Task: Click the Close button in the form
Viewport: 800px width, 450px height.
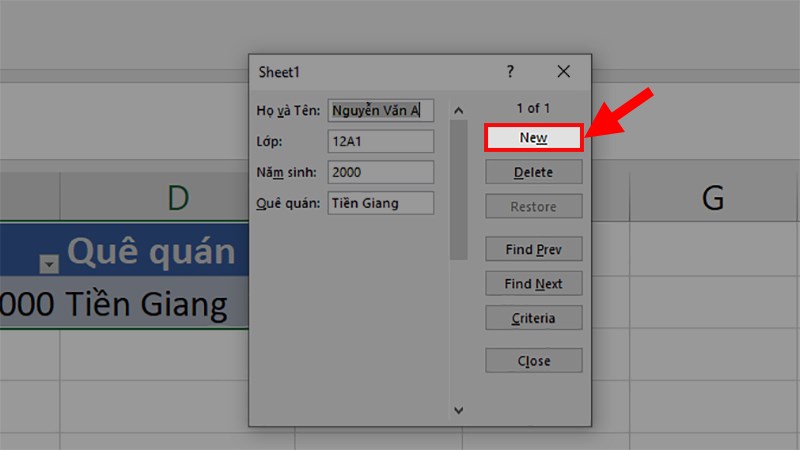Action: (x=533, y=360)
